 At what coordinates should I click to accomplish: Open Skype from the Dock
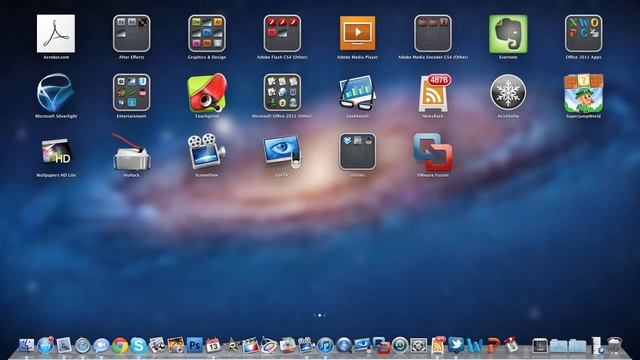tap(138, 345)
